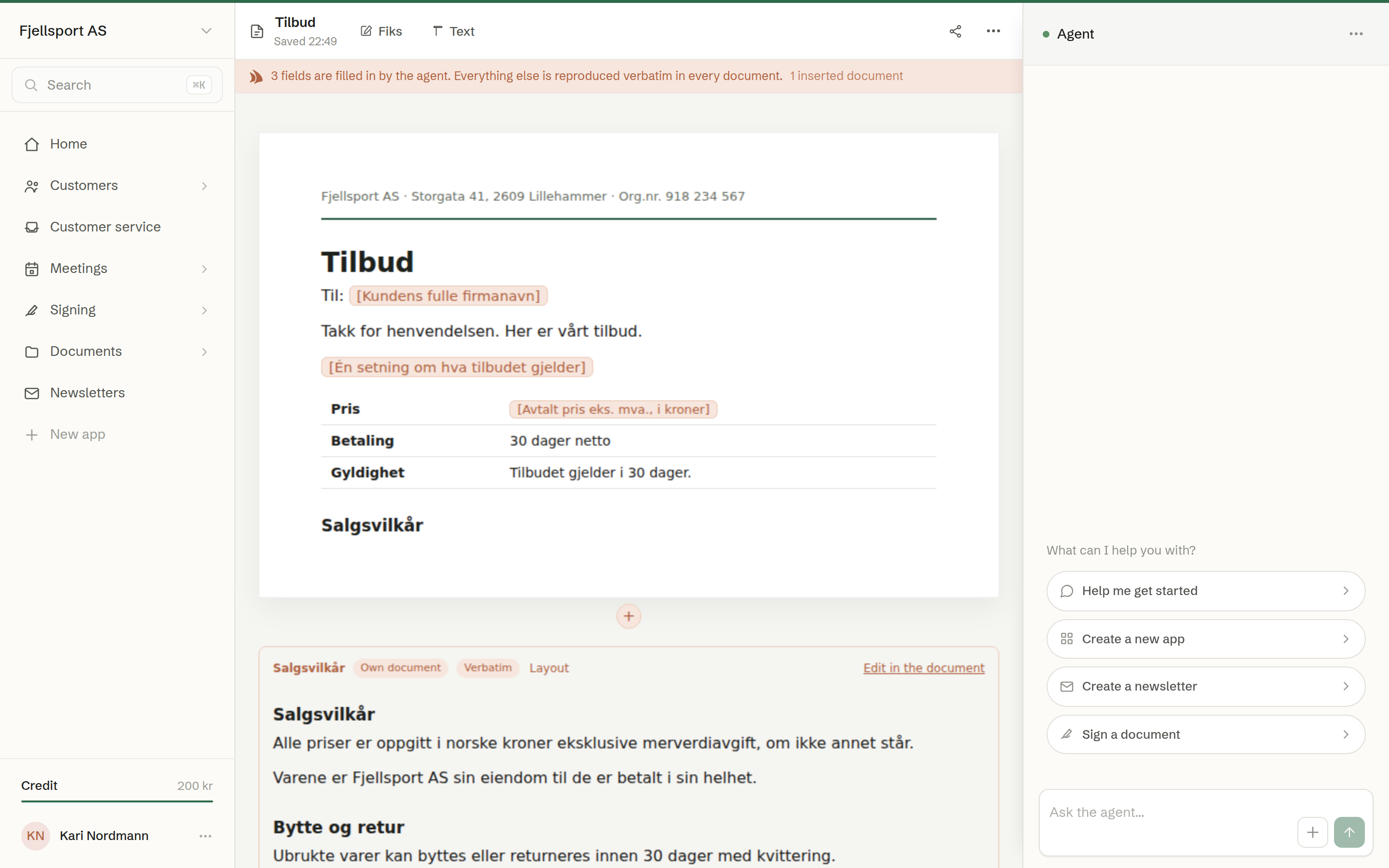Image resolution: width=1389 pixels, height=868 pixels.
Task: Click the Tilbud document file icon
Action: point(257,31)
